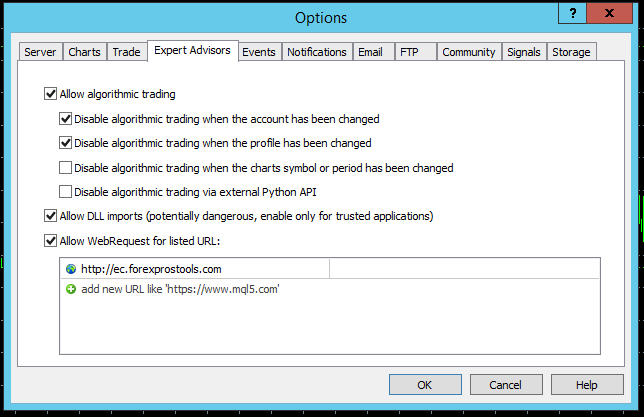The height and width of the screenshot is (417, 644).
Task: Toggle Allow WebRequest for listed URL
Action: (x=52, y=240)
